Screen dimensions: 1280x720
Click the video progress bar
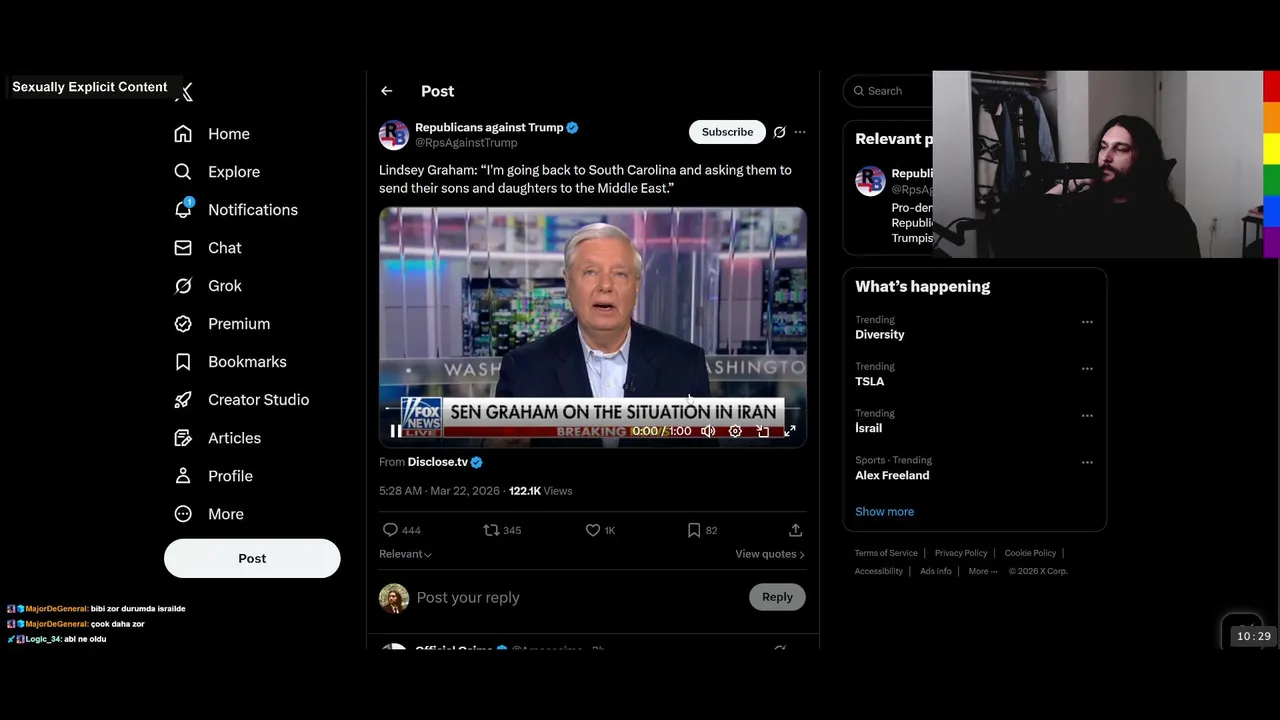coord(592,408)
